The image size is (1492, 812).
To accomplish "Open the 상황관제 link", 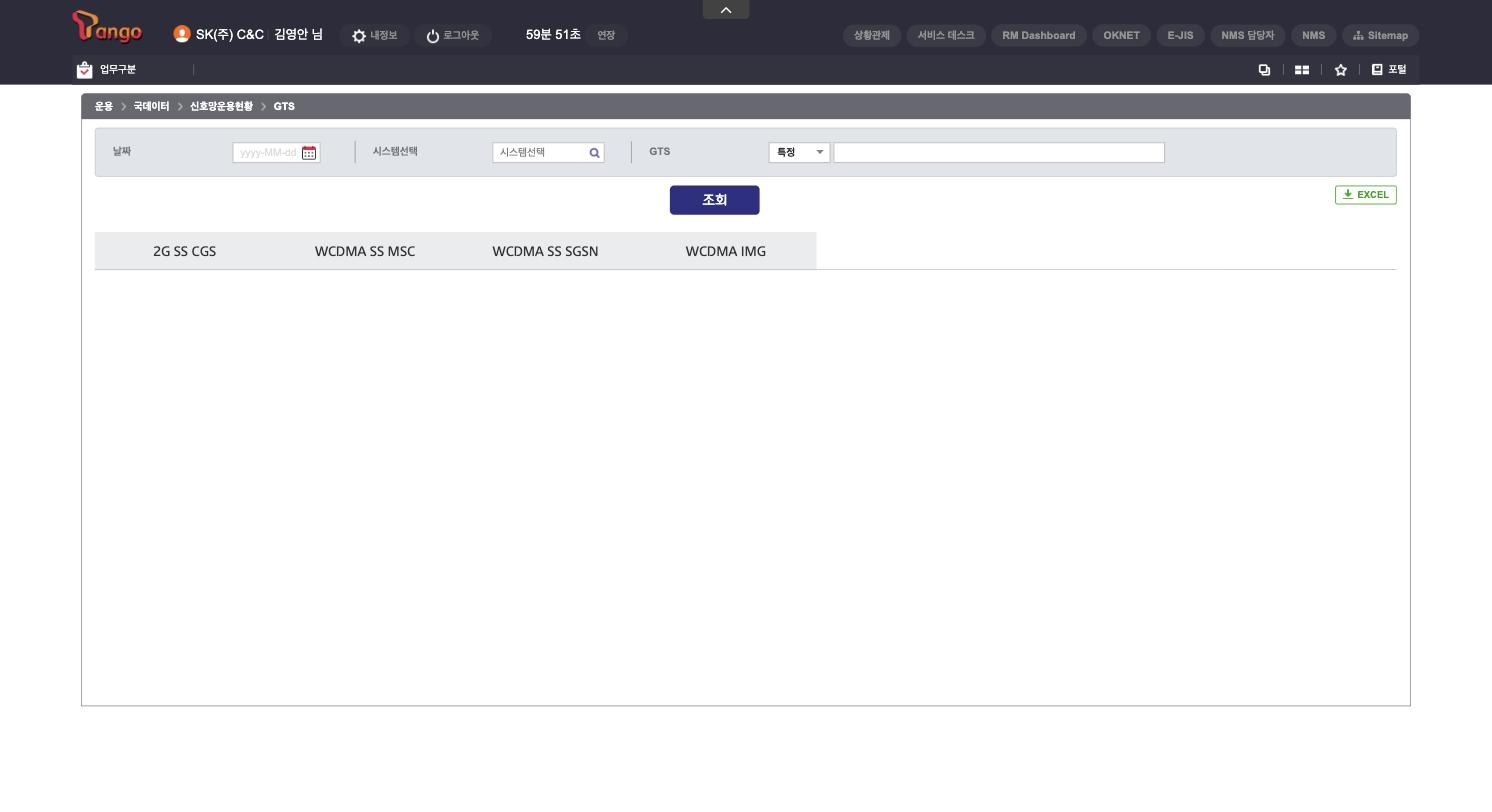I will point(872,35).
